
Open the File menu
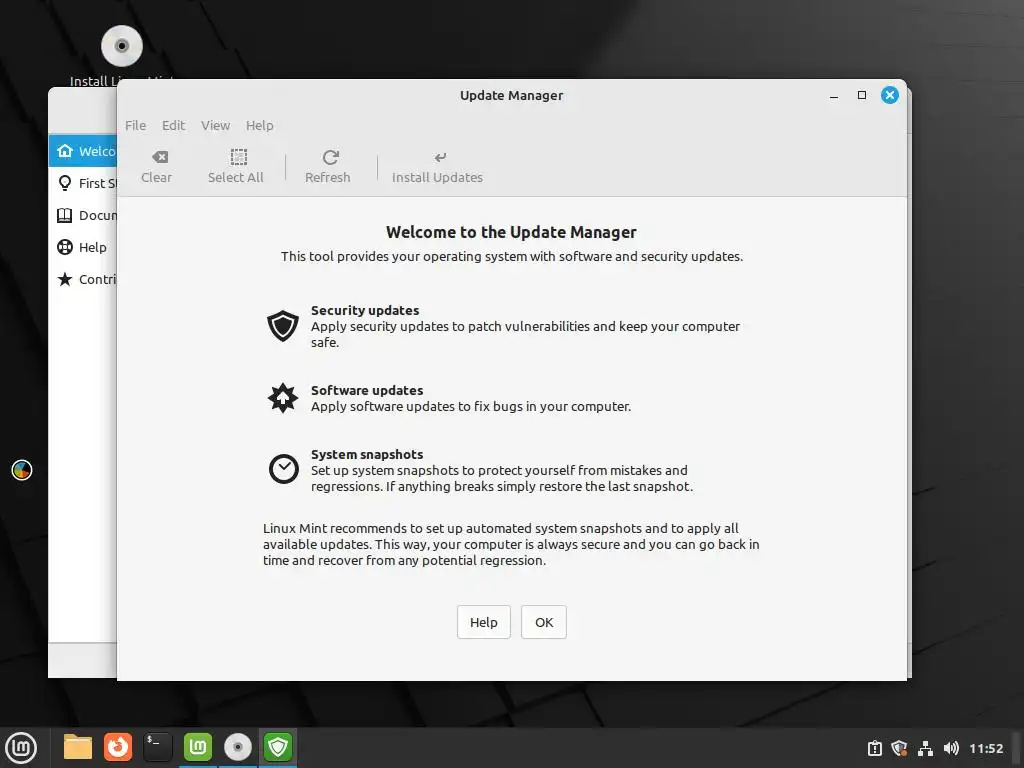[136, 125]
